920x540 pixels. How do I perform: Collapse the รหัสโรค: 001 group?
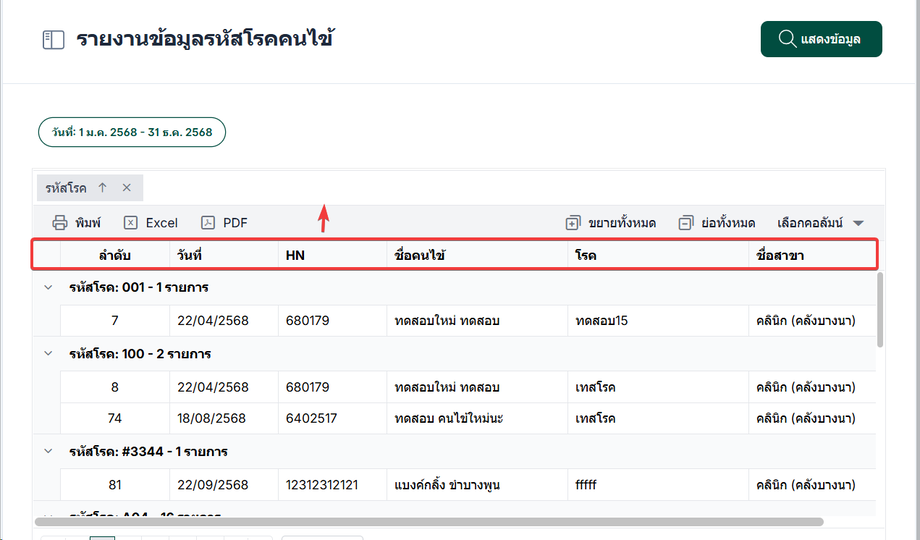pyautogui.click(x=46, y=287)
